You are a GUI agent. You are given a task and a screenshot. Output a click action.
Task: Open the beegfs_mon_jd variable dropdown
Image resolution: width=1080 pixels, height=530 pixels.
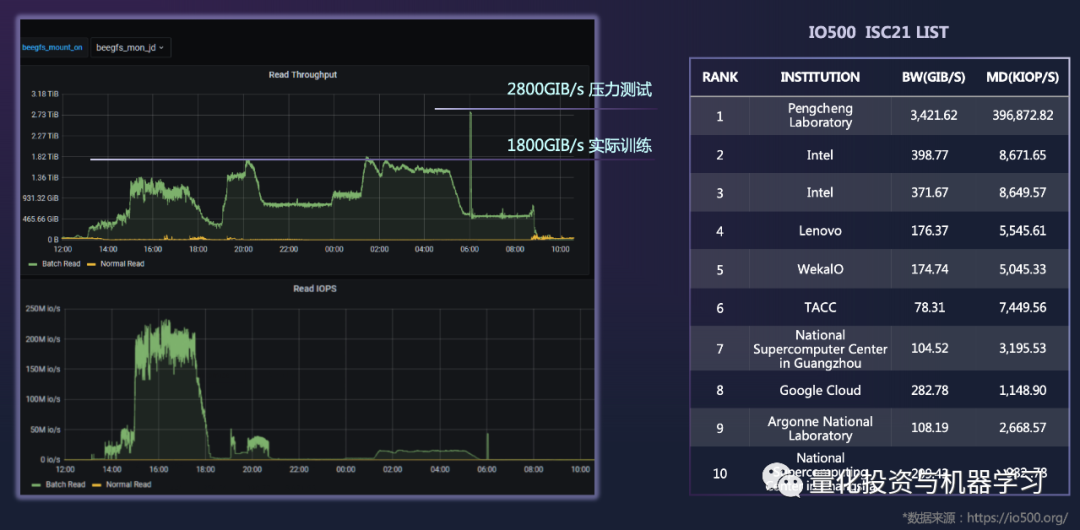tap(130, 47)
